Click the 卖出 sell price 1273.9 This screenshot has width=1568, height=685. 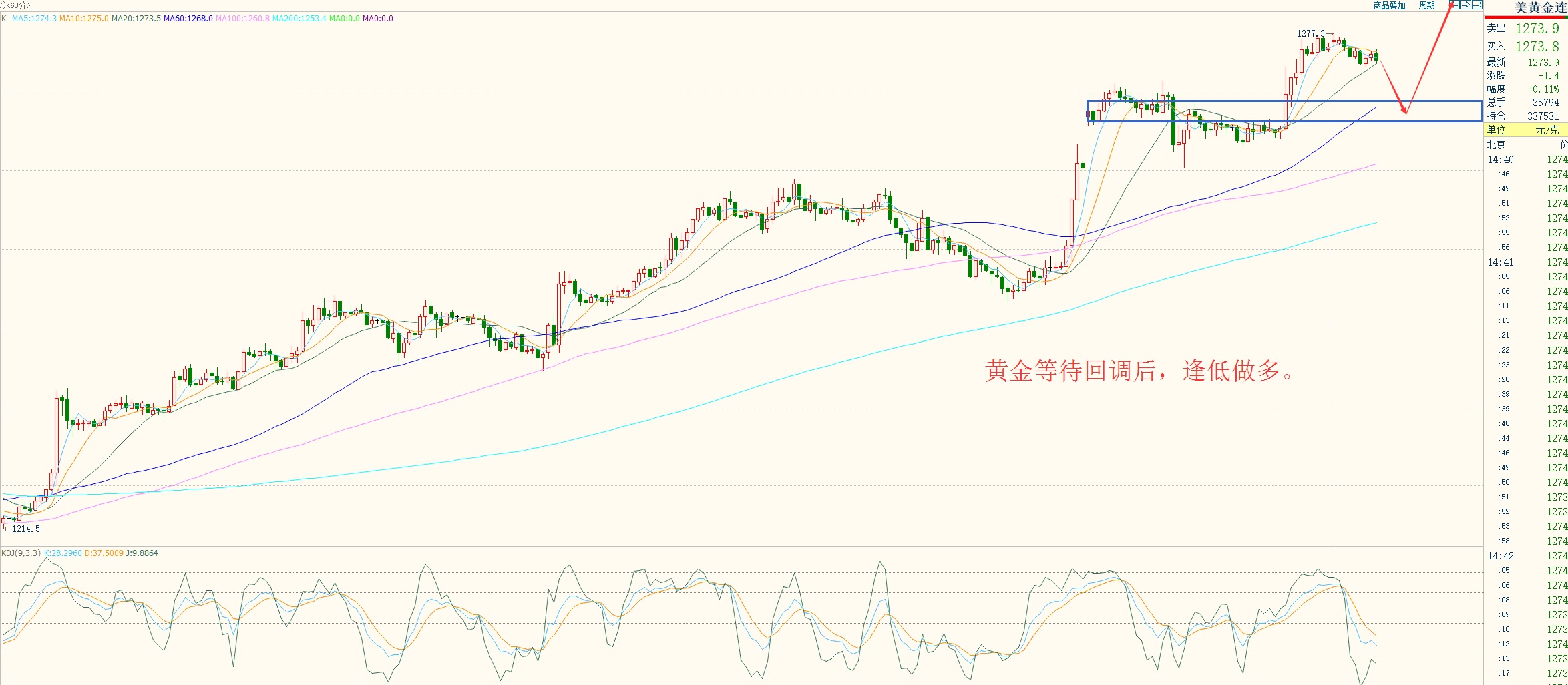coord(1537,29)
